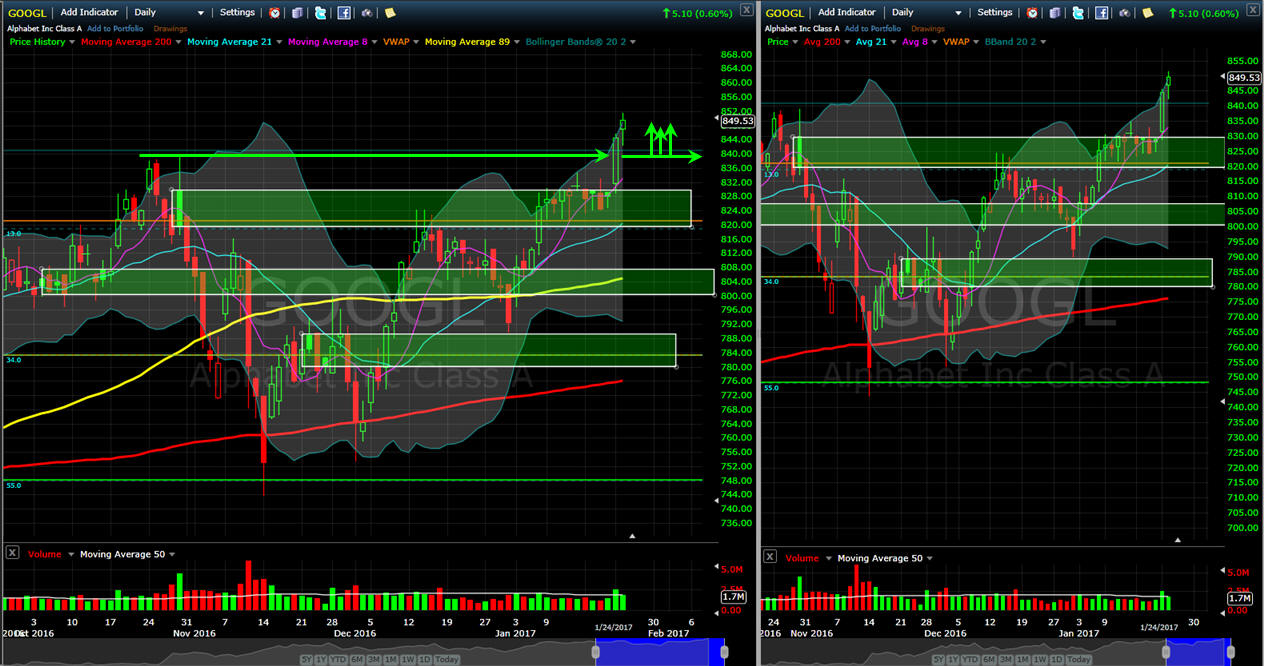Expand Avg 8 options in right chart
Viewport: 1264px width, 666px height.
point(934,42)
